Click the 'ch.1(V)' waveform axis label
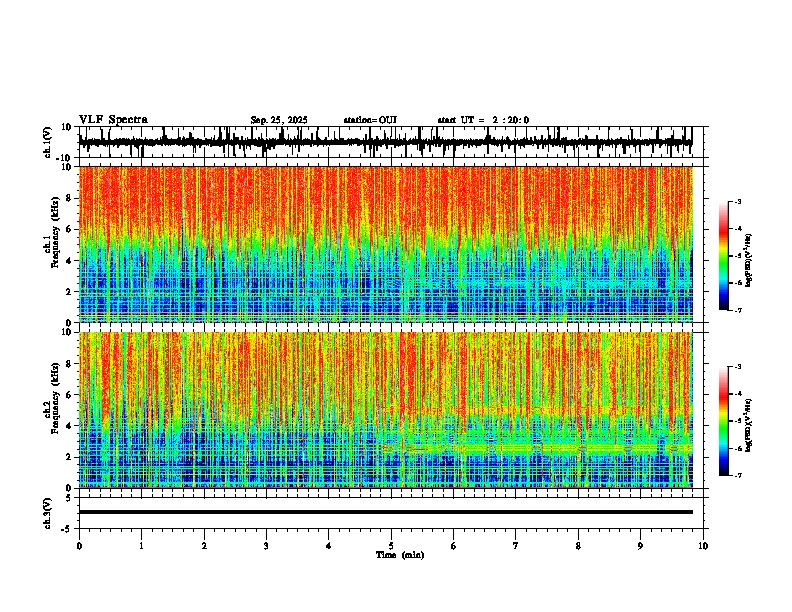Screen dimensions: 792x612 pos(48,142)
